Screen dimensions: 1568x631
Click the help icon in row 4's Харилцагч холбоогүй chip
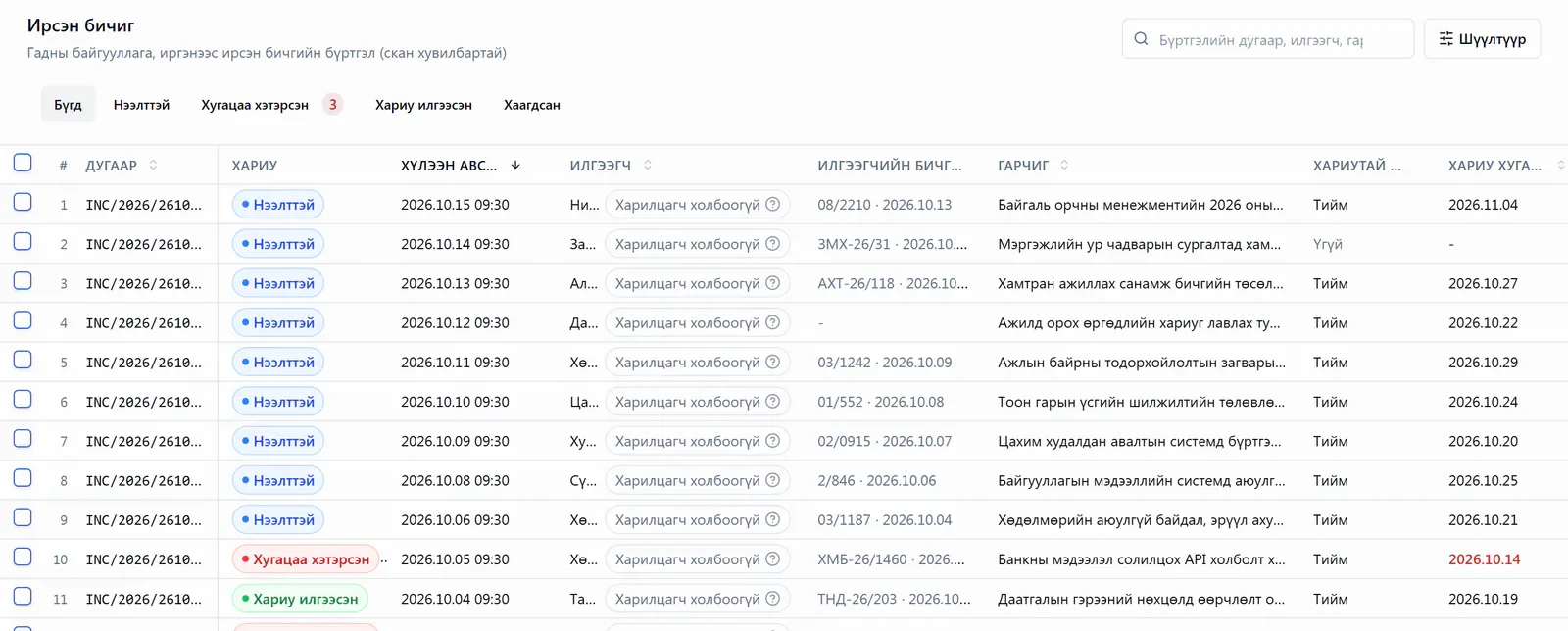coord(773,322)
